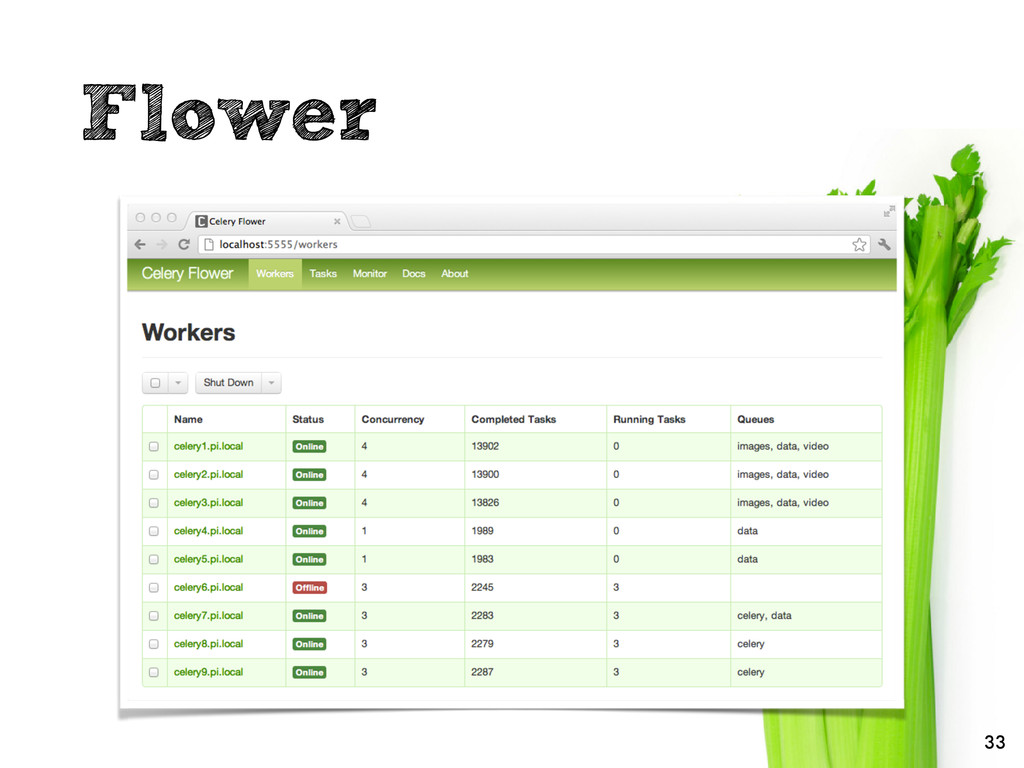Check the celery3.pi.local checkbox
The image size is (1024, 768).
[154, 503]
